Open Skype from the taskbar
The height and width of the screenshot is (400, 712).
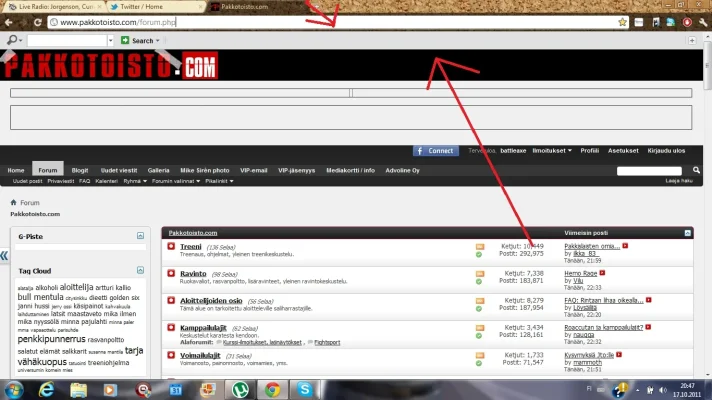[304, 389]
